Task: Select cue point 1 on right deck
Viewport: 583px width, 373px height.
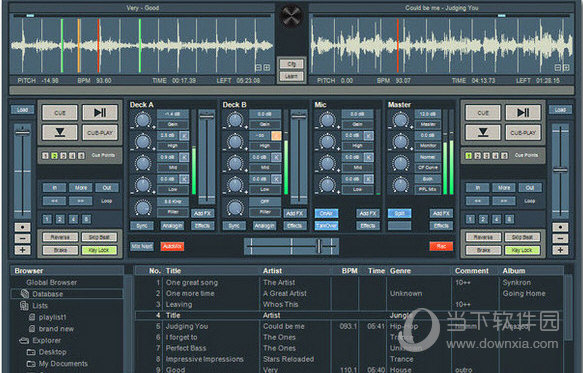Action: 468,156
